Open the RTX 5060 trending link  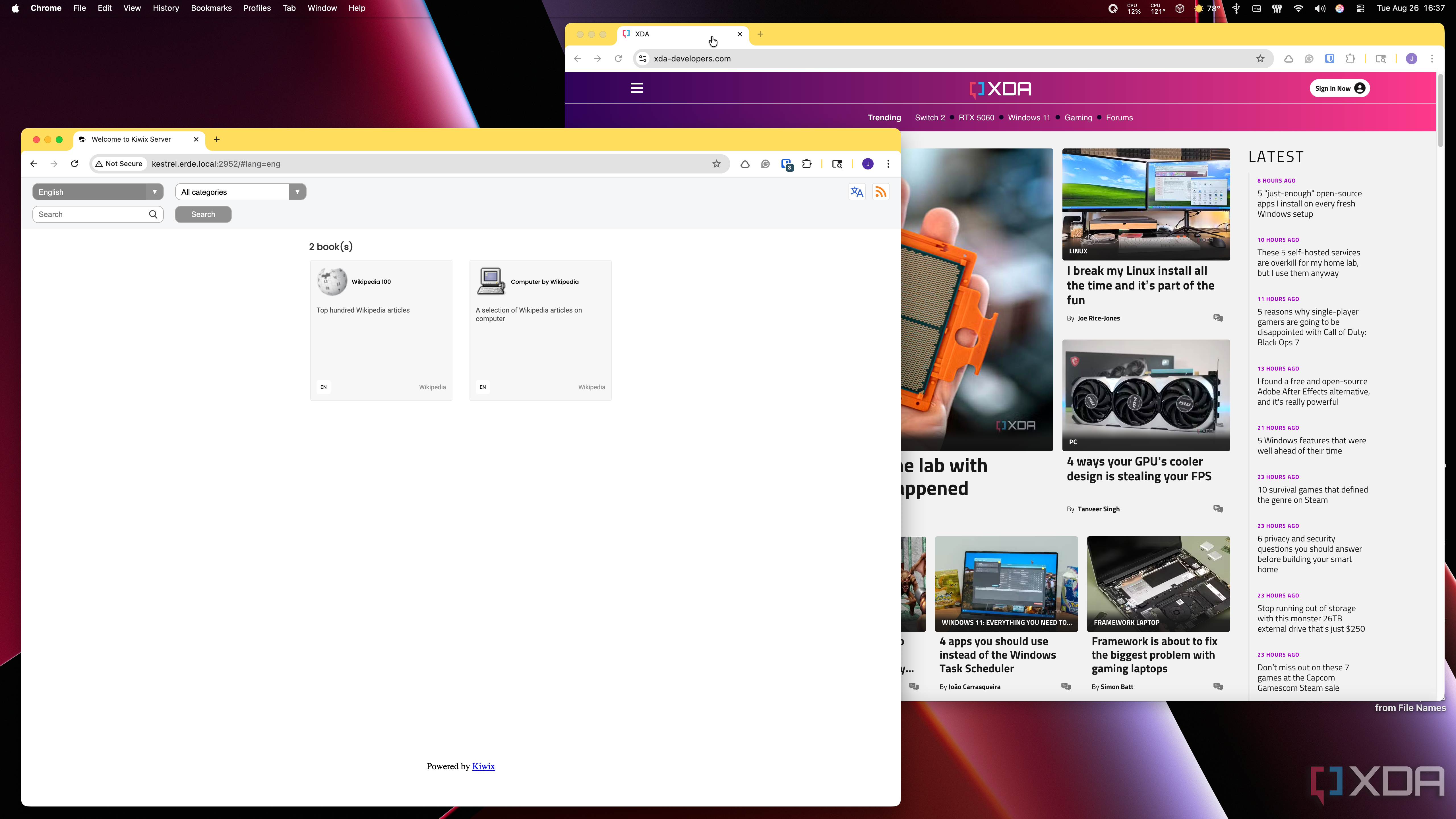pos(976,117)
